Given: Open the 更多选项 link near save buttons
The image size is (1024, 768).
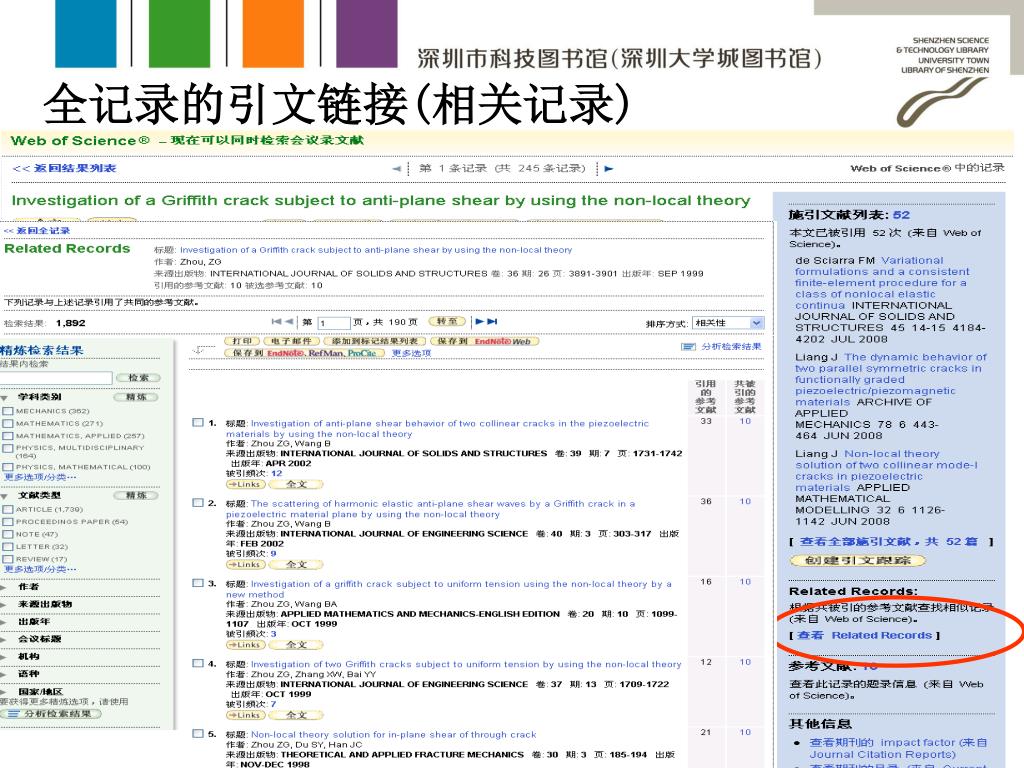Looking at the screenshot, I should tap(411, 353).
